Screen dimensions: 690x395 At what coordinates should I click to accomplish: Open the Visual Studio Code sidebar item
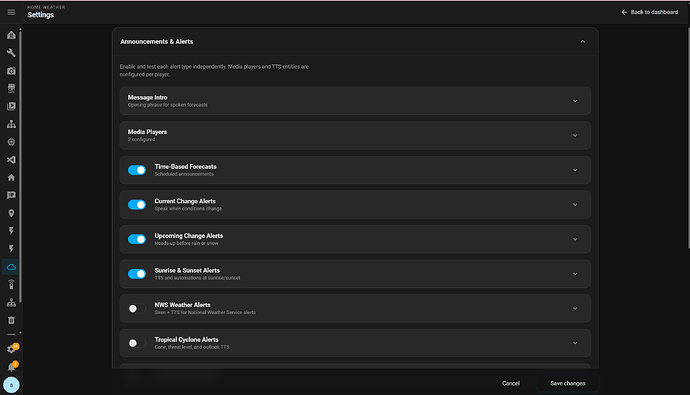tap(11, 160)
